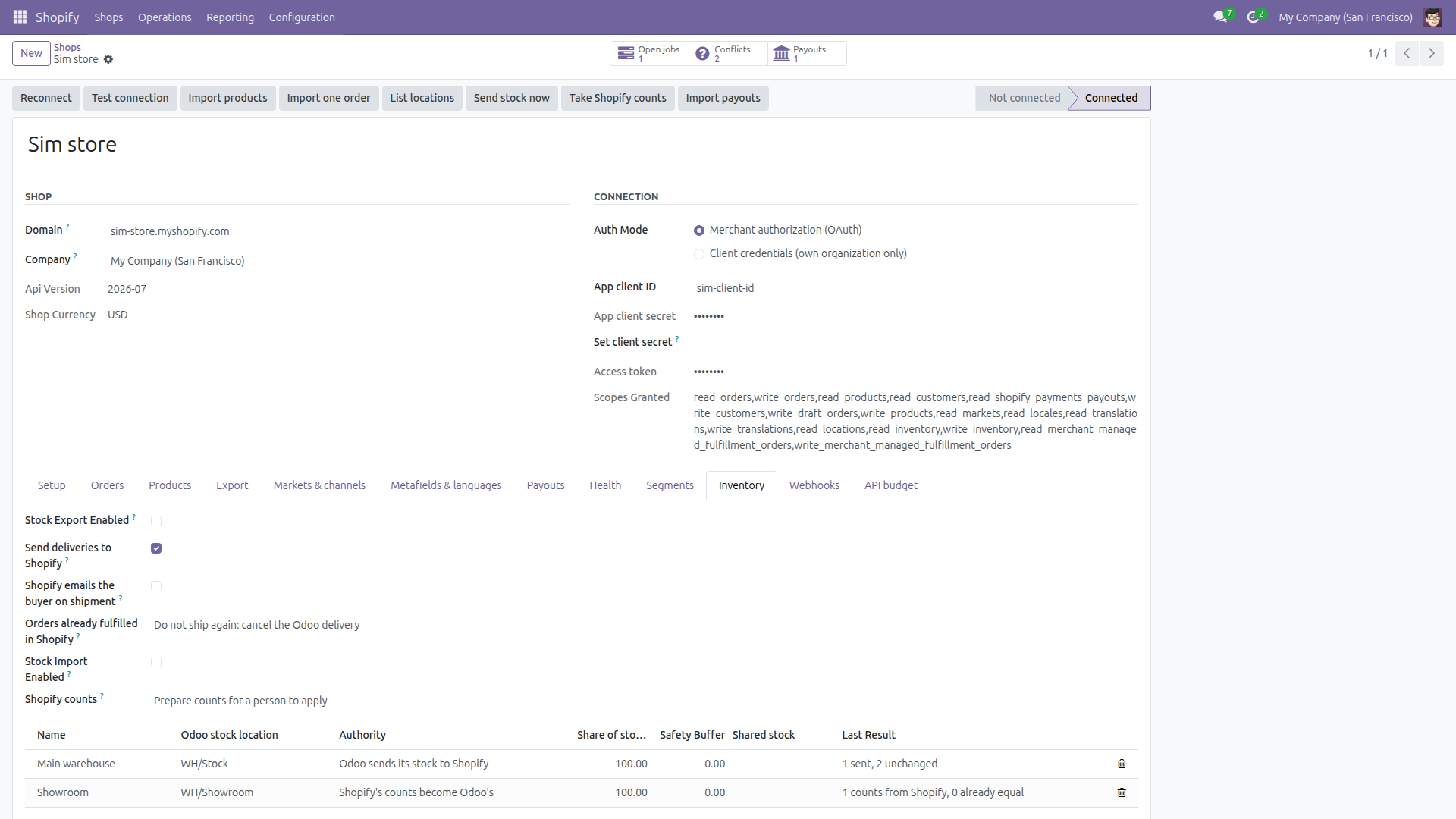Edit the Domain input field
Viewport: 1456px width, 819px height.
(x=338, y=231)
